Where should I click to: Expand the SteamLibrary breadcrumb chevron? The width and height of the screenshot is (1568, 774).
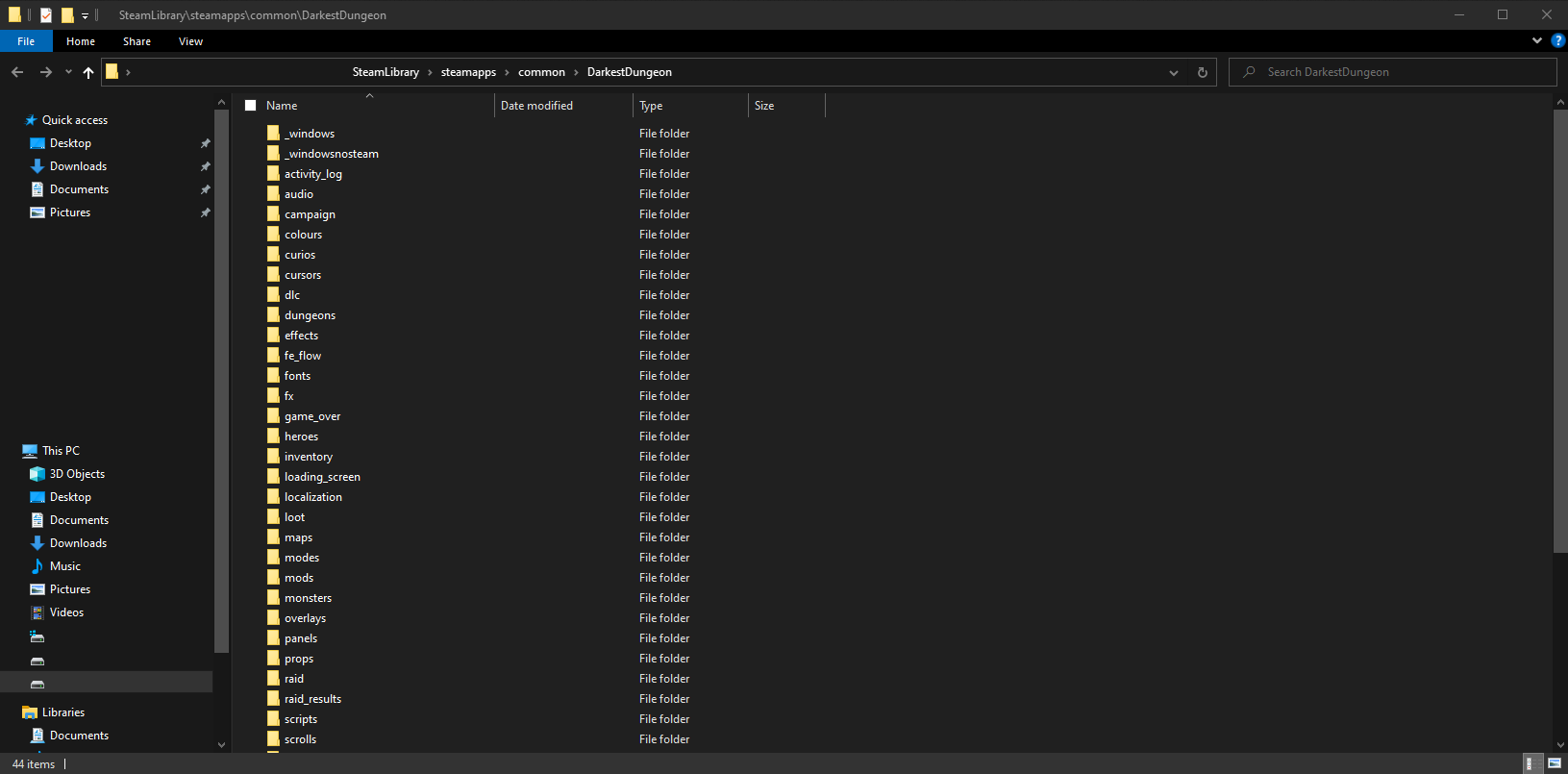[430, 72]
